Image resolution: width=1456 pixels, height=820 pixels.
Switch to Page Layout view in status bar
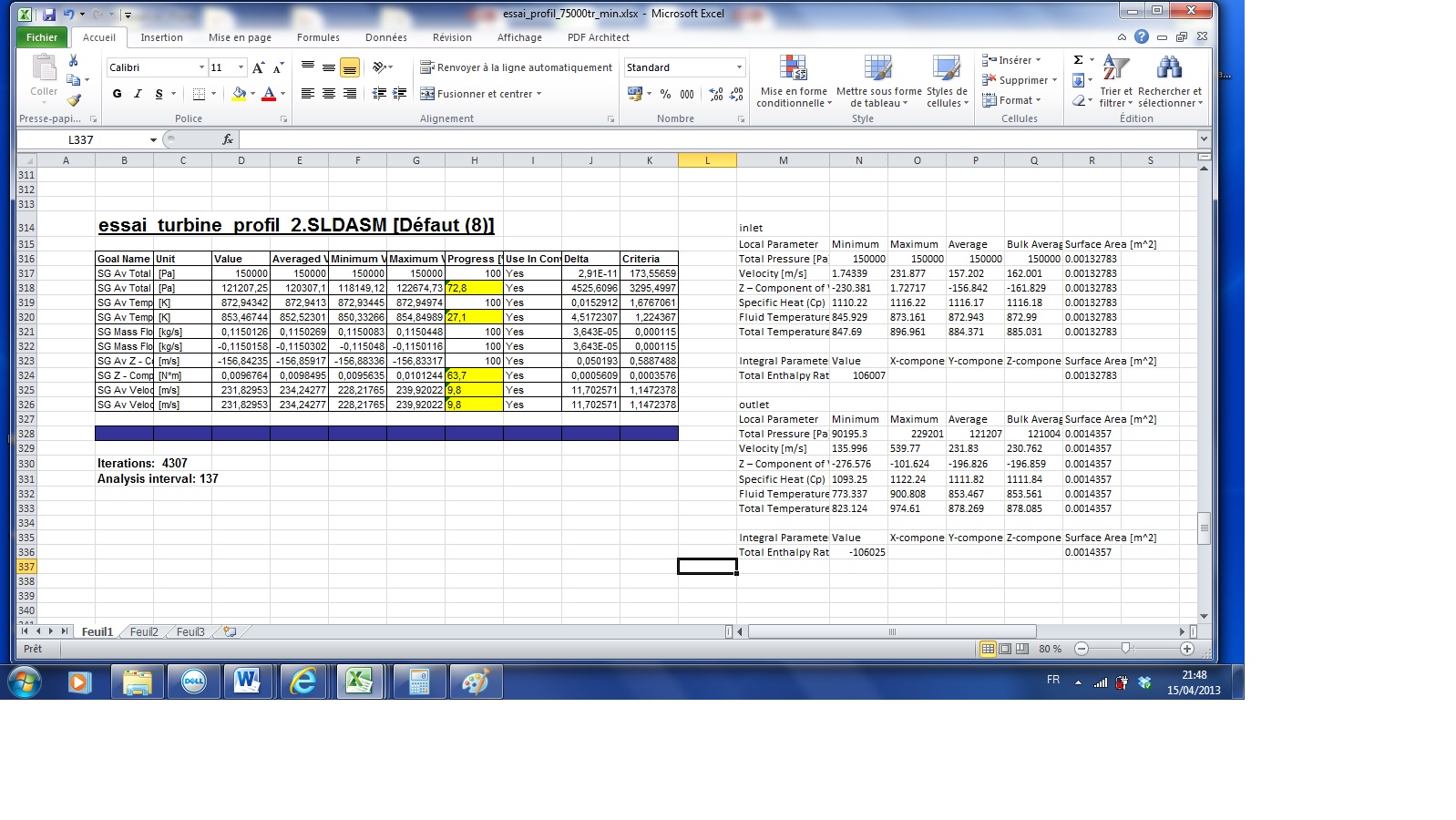[x=1004, y=649]
